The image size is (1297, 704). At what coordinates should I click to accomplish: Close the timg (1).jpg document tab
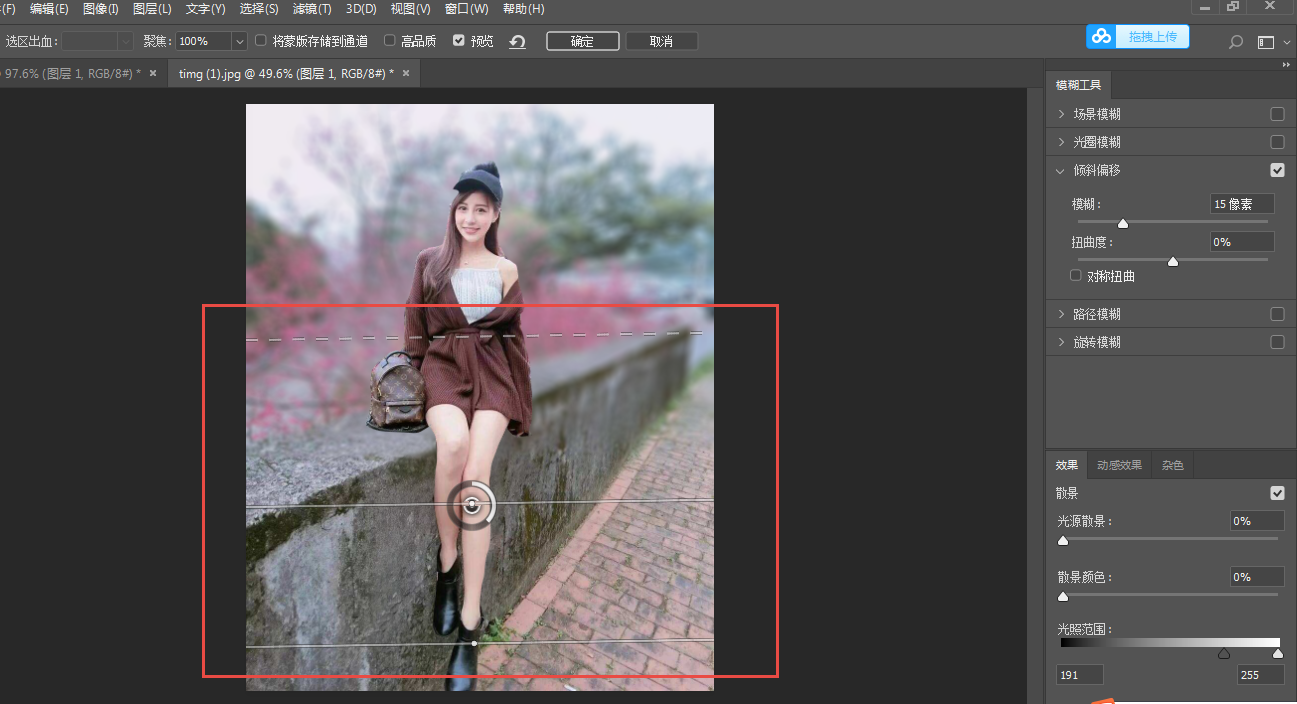(x=405, y=73)
